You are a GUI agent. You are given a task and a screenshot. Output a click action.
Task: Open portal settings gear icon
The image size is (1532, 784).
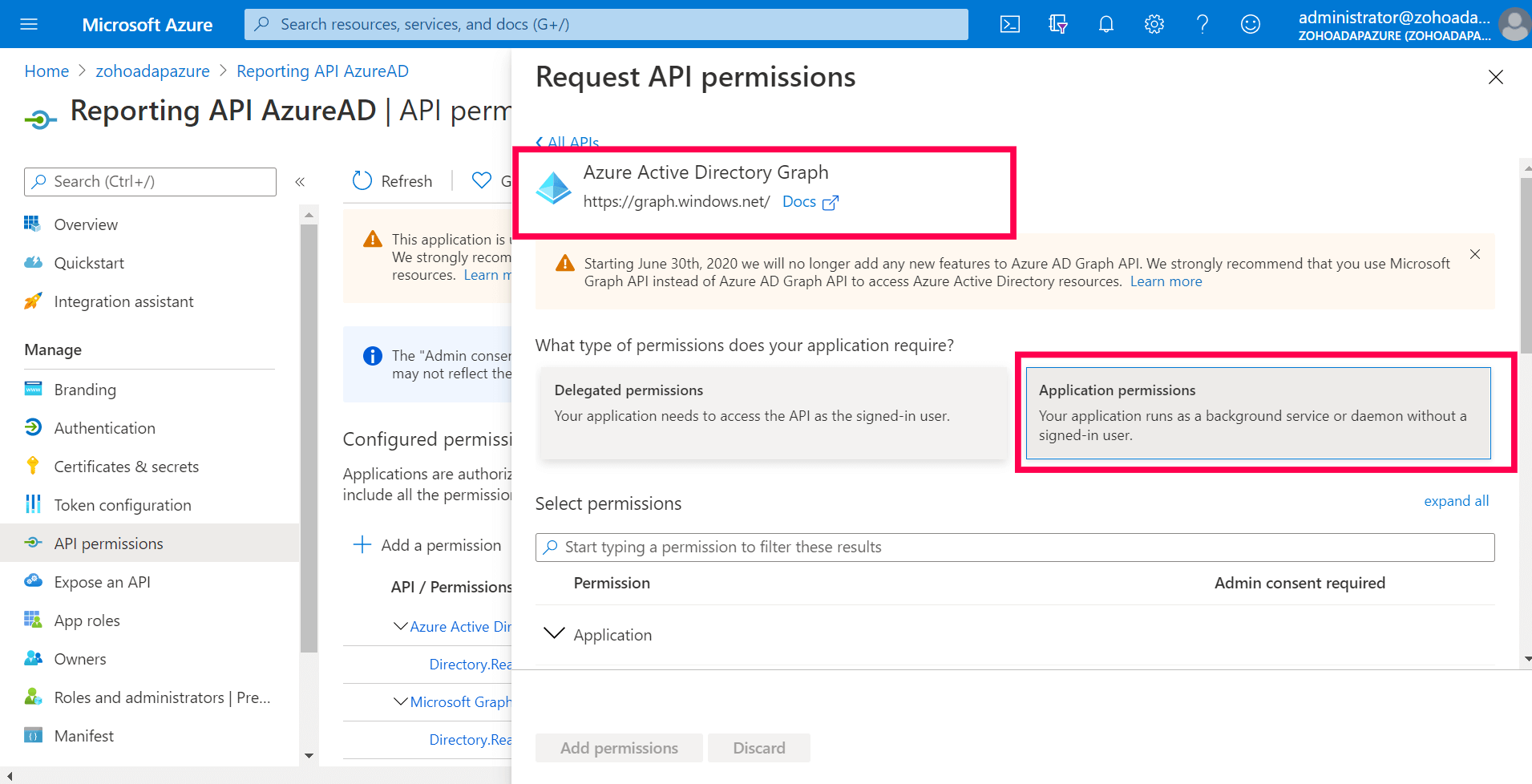click(1154, 24)
